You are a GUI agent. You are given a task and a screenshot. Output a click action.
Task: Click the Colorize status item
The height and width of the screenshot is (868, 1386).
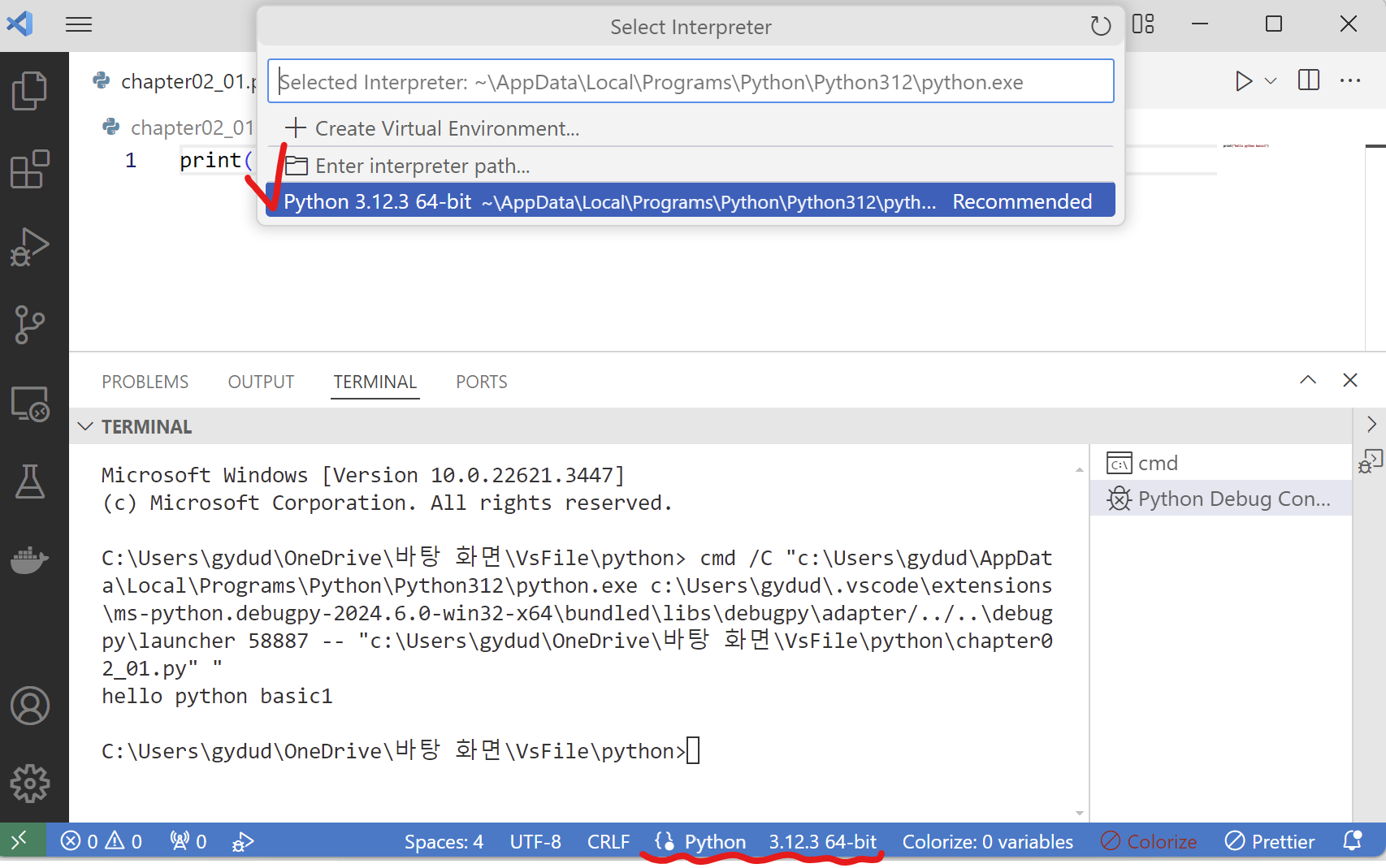click(1149, 841)
